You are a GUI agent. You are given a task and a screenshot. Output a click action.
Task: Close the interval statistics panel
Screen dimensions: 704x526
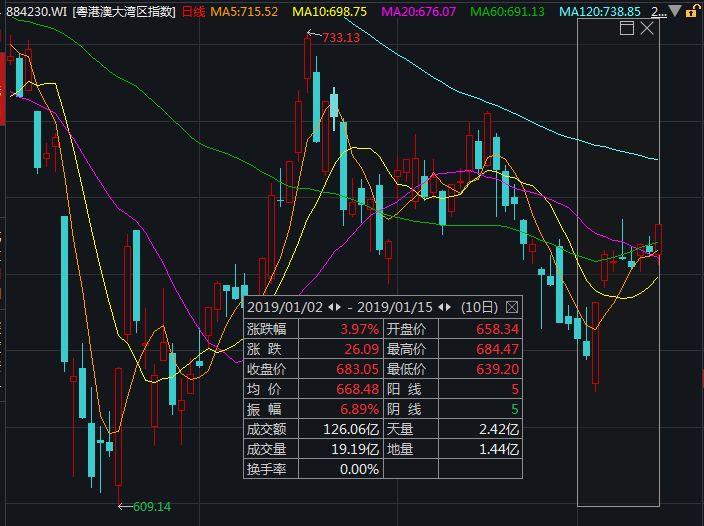tap(512, 306)
